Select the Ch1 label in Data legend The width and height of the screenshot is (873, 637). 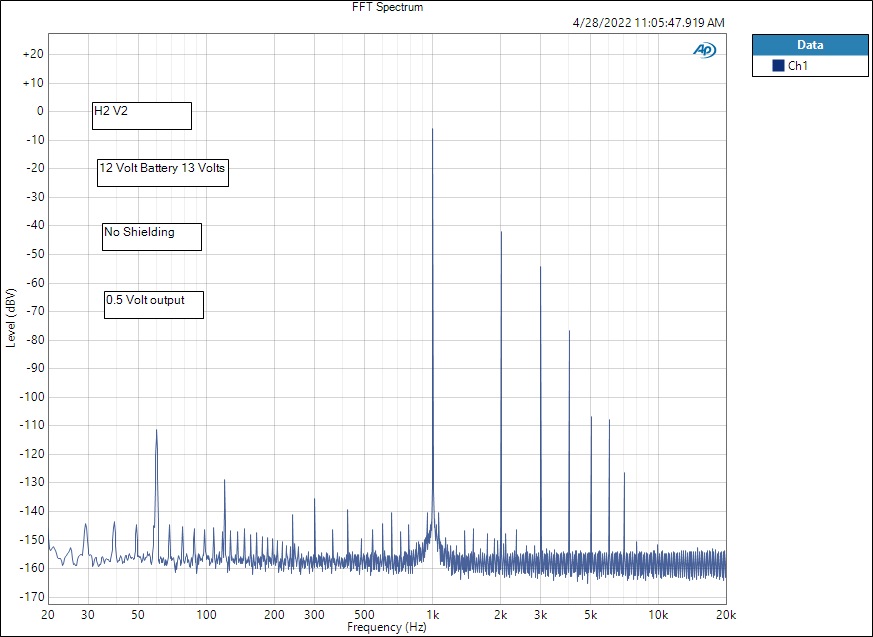798,66
